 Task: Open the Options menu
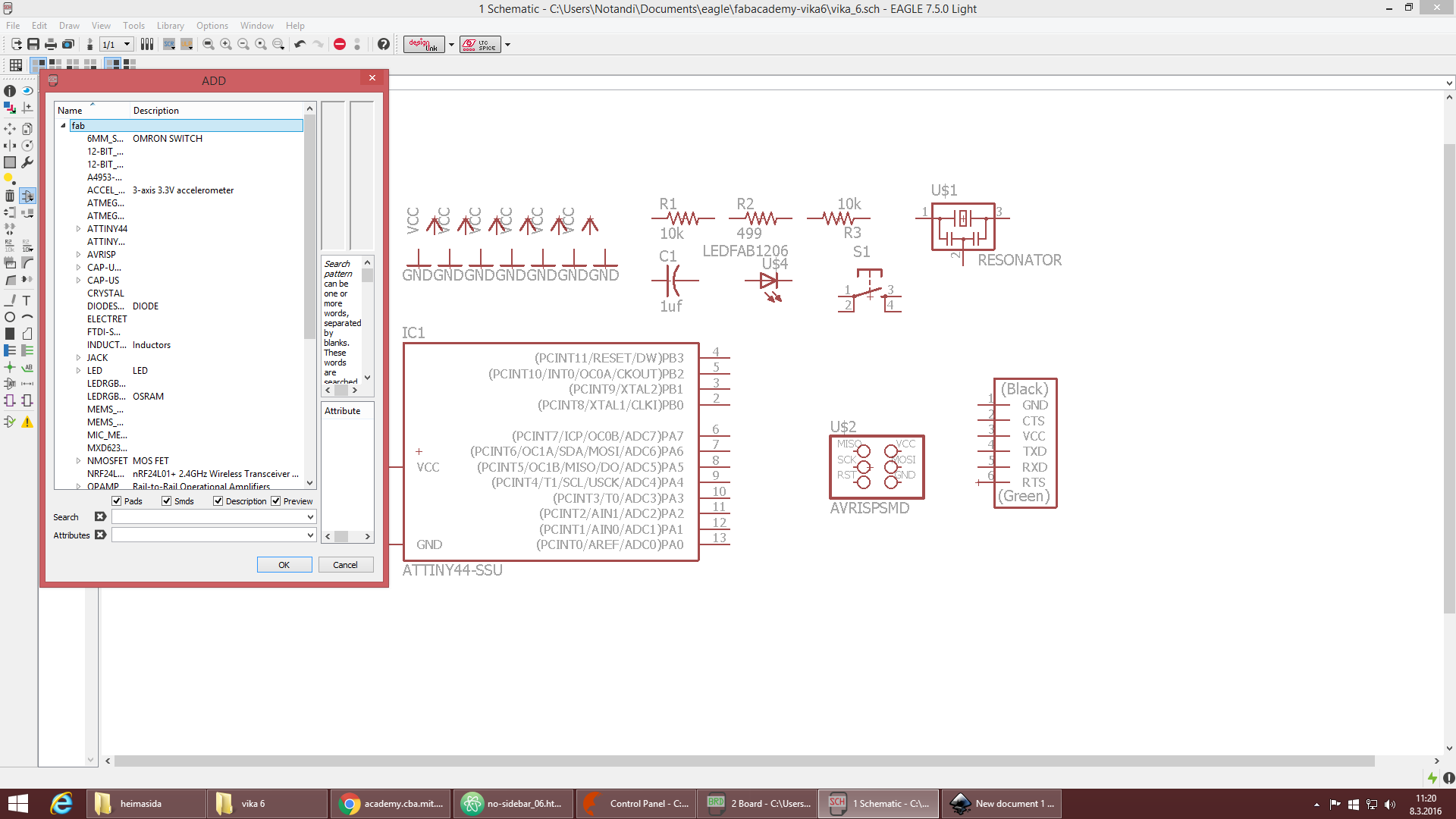212,25
